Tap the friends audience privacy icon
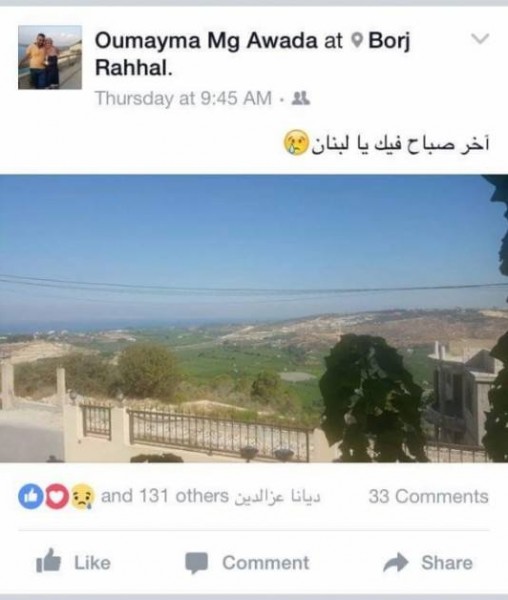The width and height of the screenshot is (508, 600). tap(301, 99)
